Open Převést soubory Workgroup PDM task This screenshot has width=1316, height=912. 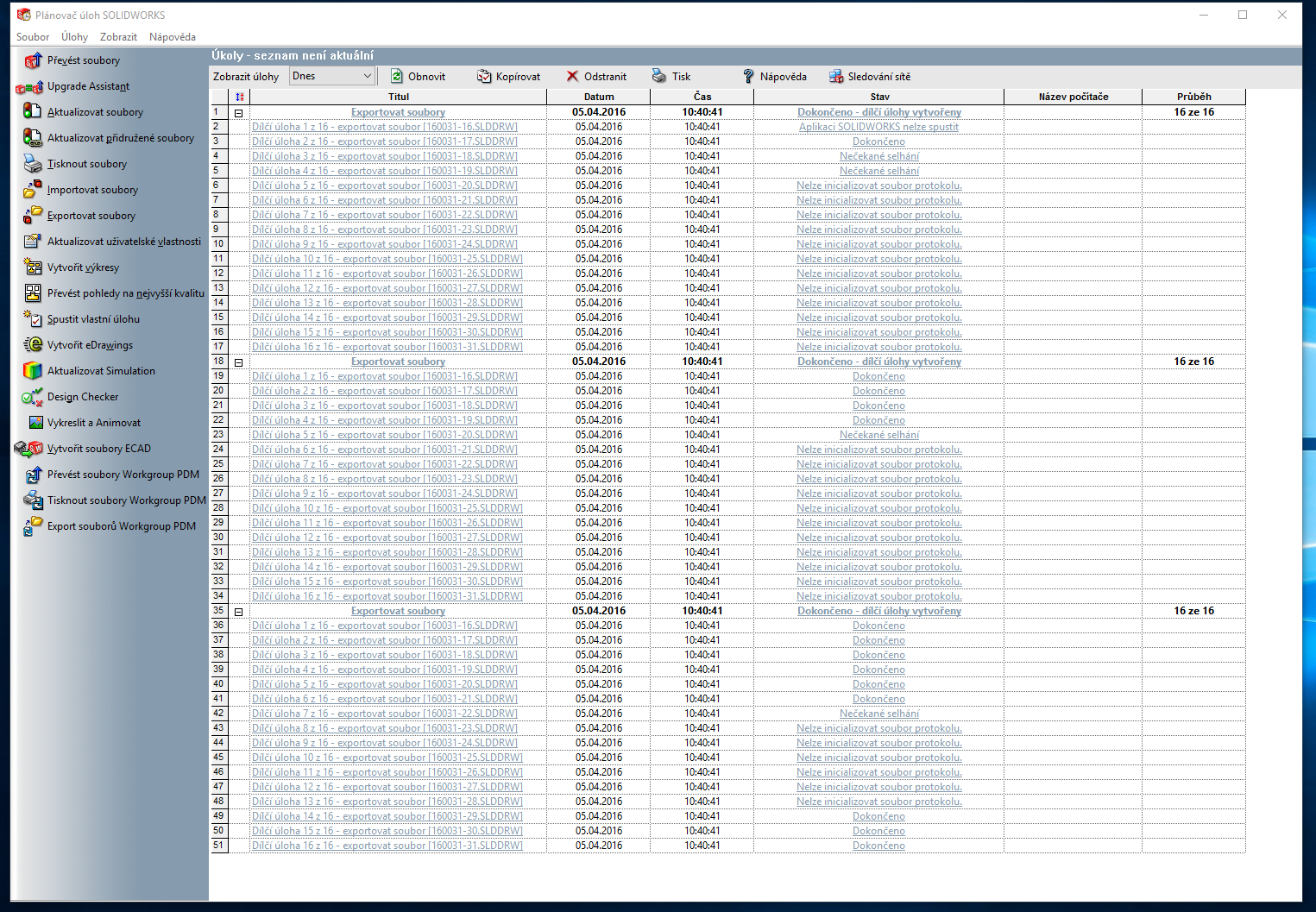pos(123,475)
